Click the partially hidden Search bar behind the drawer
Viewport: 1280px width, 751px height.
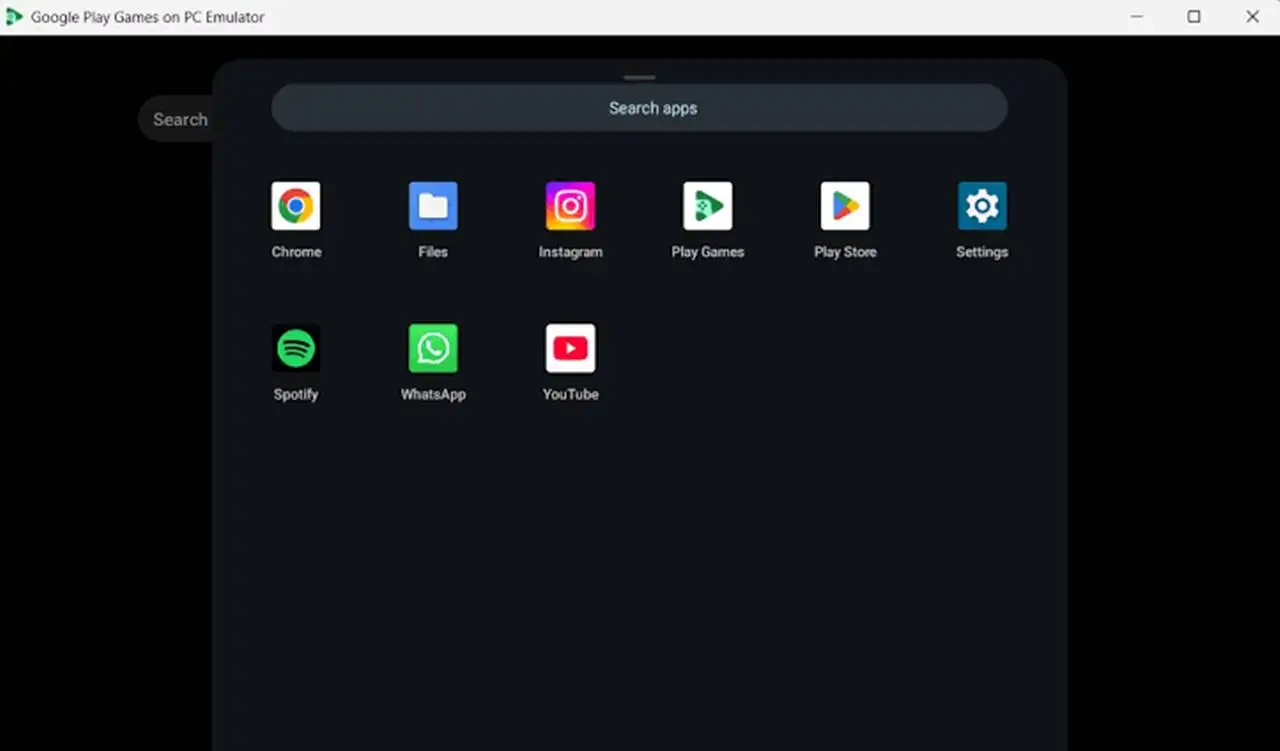click(175, 119)
